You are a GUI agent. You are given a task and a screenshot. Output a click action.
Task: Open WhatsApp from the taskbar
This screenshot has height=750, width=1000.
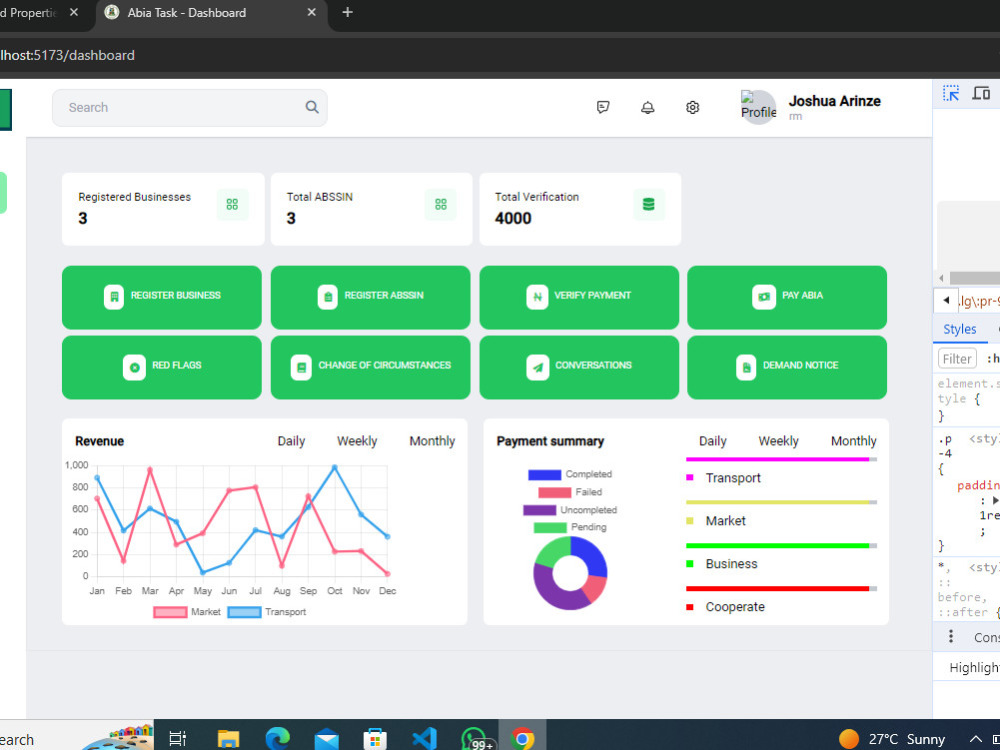tap(475, 739)
